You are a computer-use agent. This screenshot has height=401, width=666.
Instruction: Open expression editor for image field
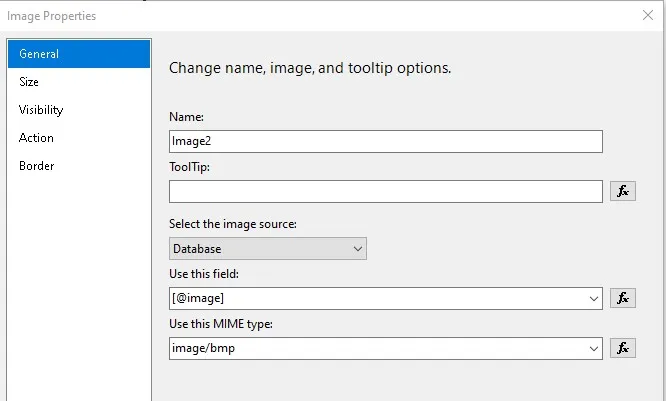click(x=623, y=298)
